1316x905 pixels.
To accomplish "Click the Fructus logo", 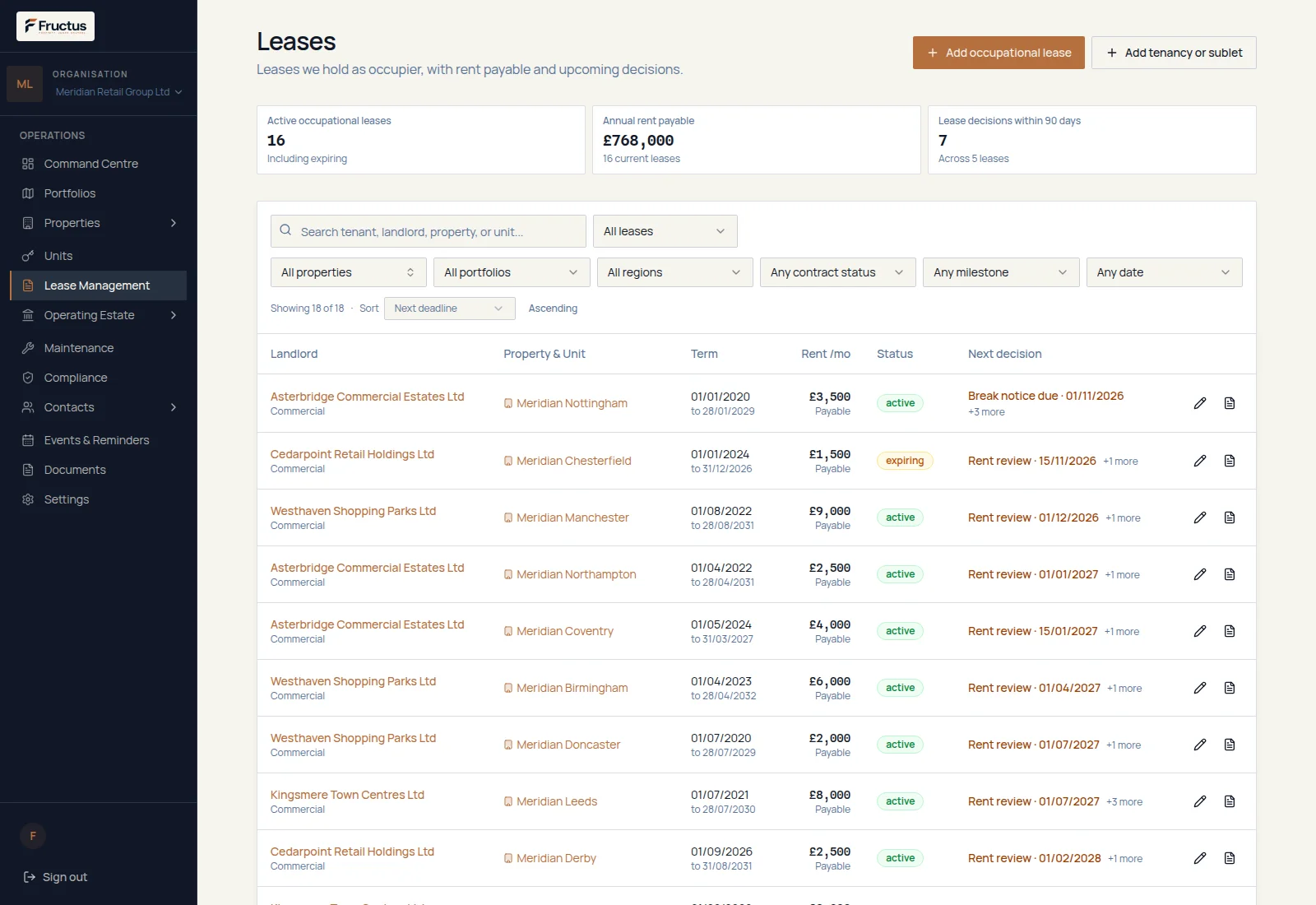I will tap(55, 26).
